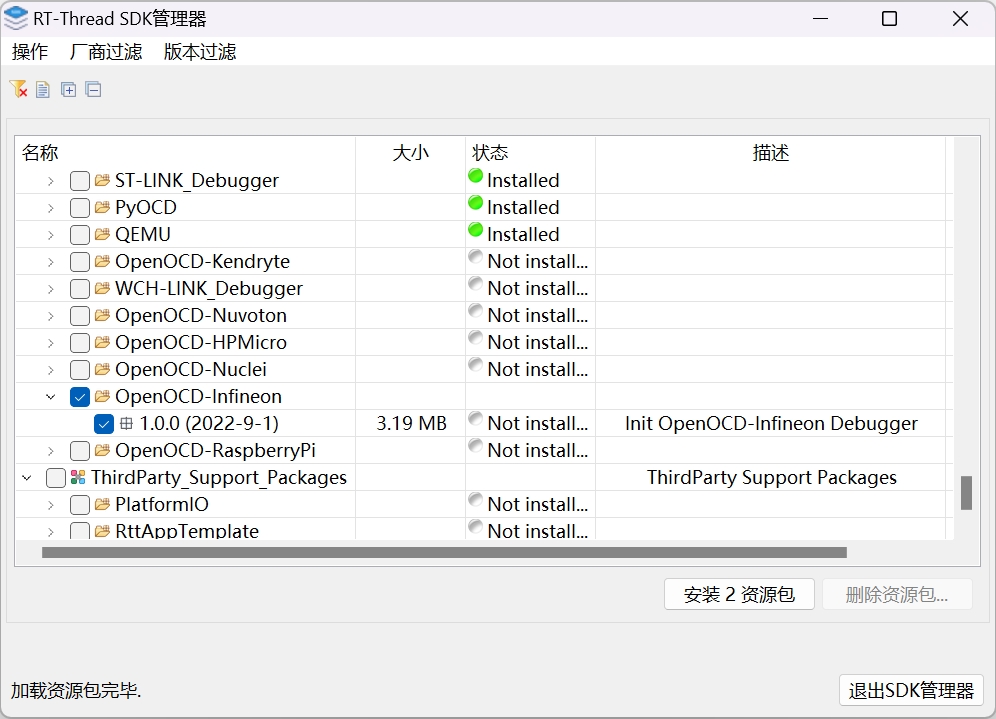Click the 名称 column header
The width and height of the screenshot is (996, 719).
(185, 152)
